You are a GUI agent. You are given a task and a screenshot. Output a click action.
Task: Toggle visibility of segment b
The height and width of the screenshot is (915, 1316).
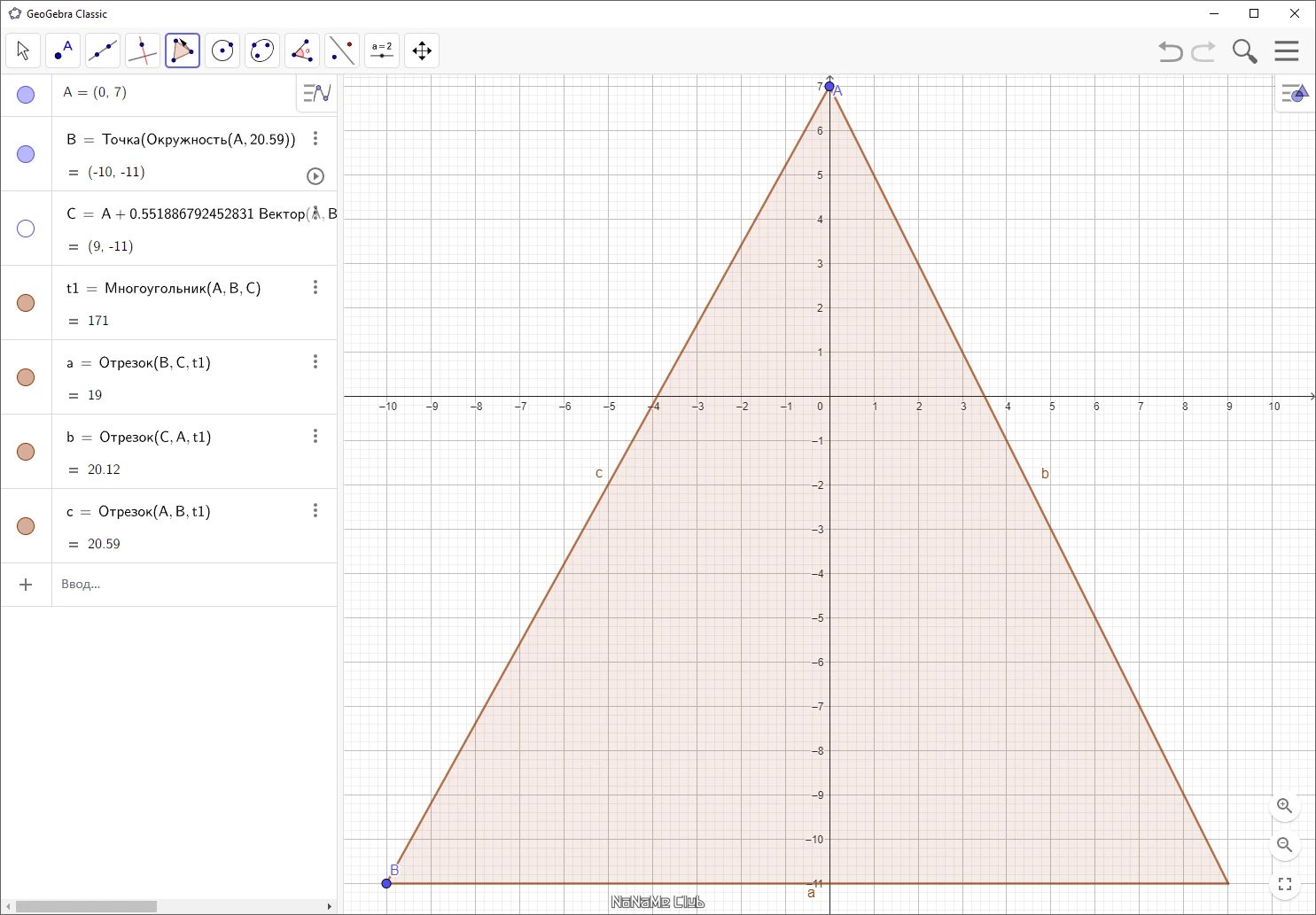[x=26, y=452]
